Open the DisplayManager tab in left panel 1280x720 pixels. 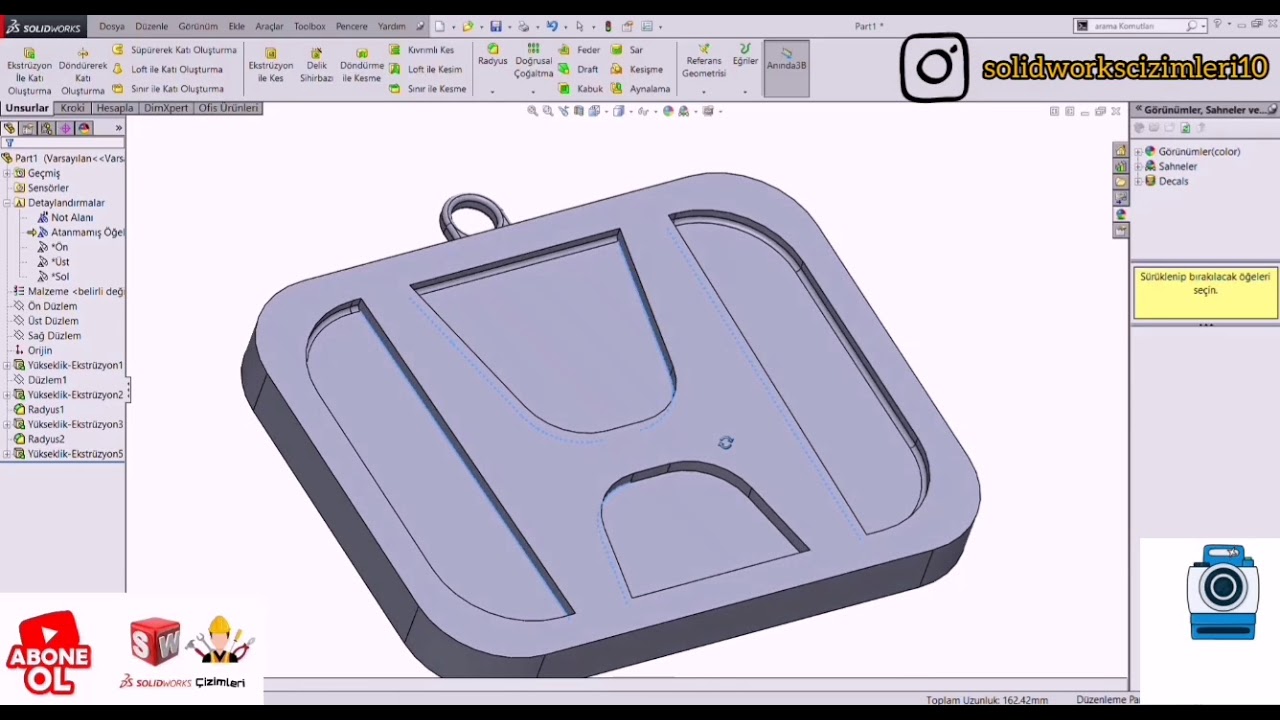[84, 128]
